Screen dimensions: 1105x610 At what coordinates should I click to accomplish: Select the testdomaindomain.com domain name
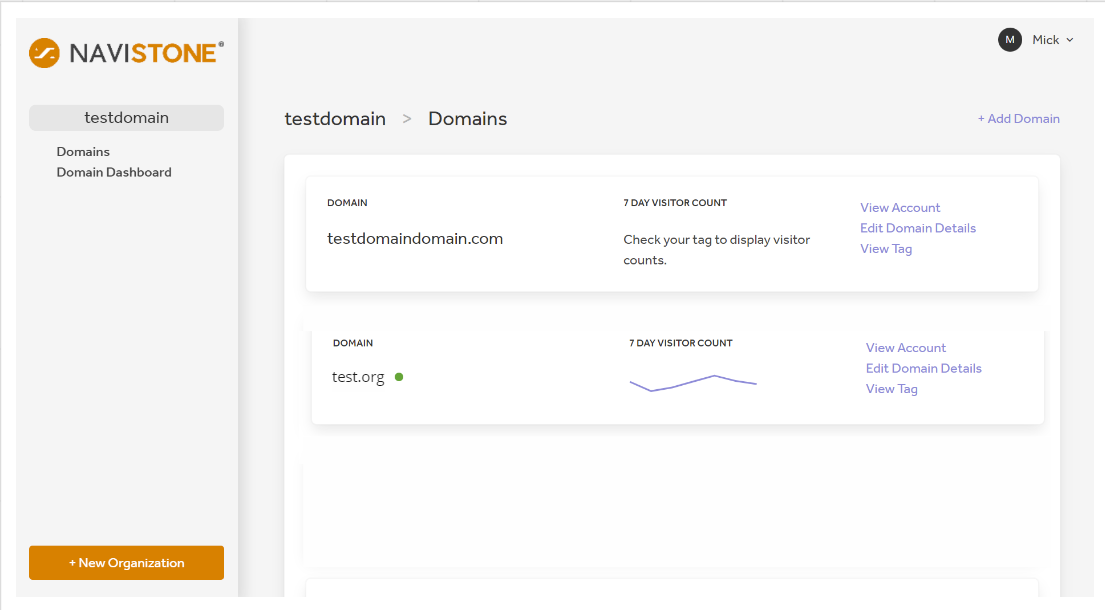coord(415,239)
